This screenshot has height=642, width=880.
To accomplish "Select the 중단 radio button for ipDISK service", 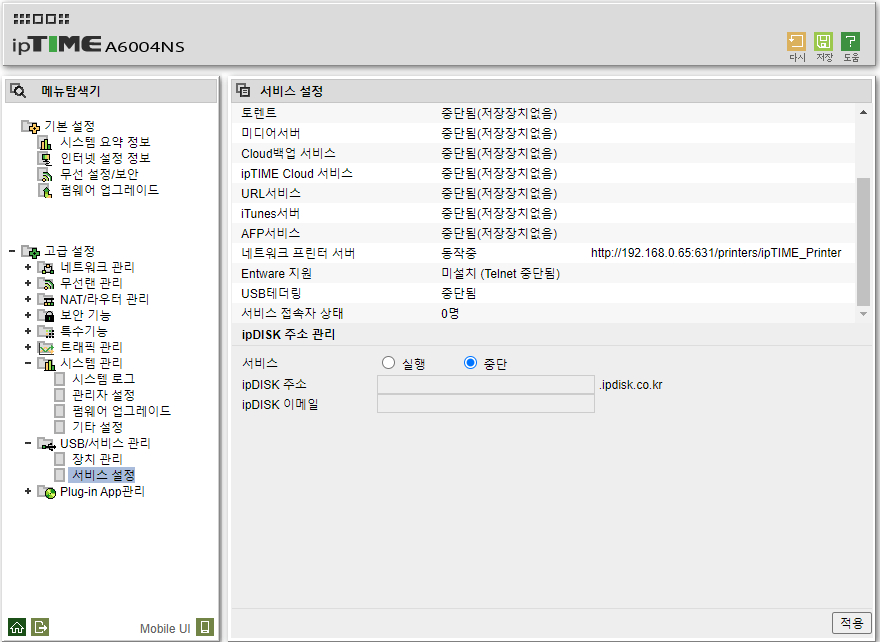I will pos(470,363).
